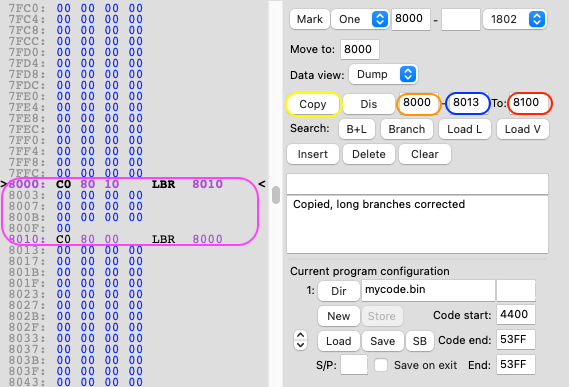Click the address label 8013:

[27, 250]
